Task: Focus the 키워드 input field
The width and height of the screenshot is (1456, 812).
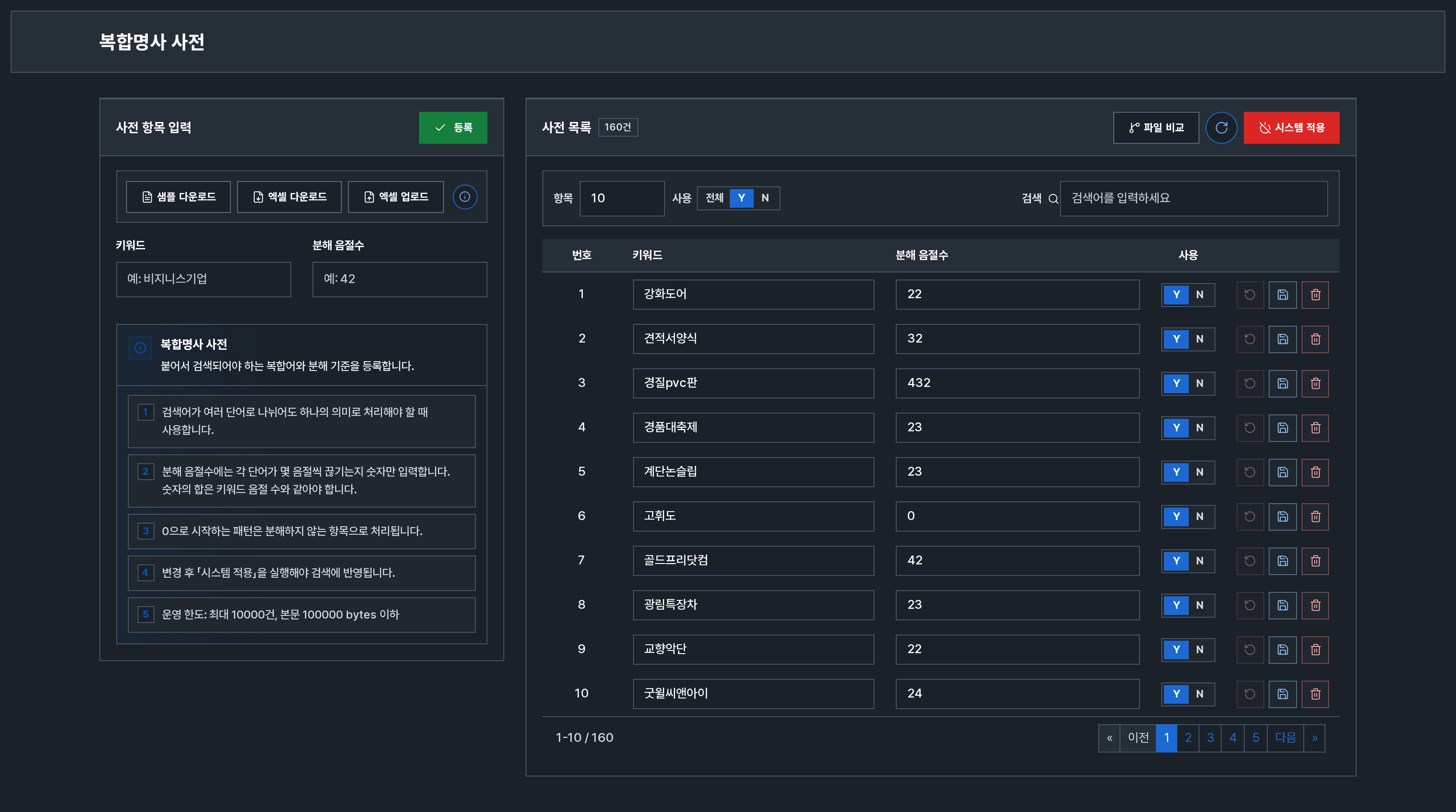Action: click(203, 279)
